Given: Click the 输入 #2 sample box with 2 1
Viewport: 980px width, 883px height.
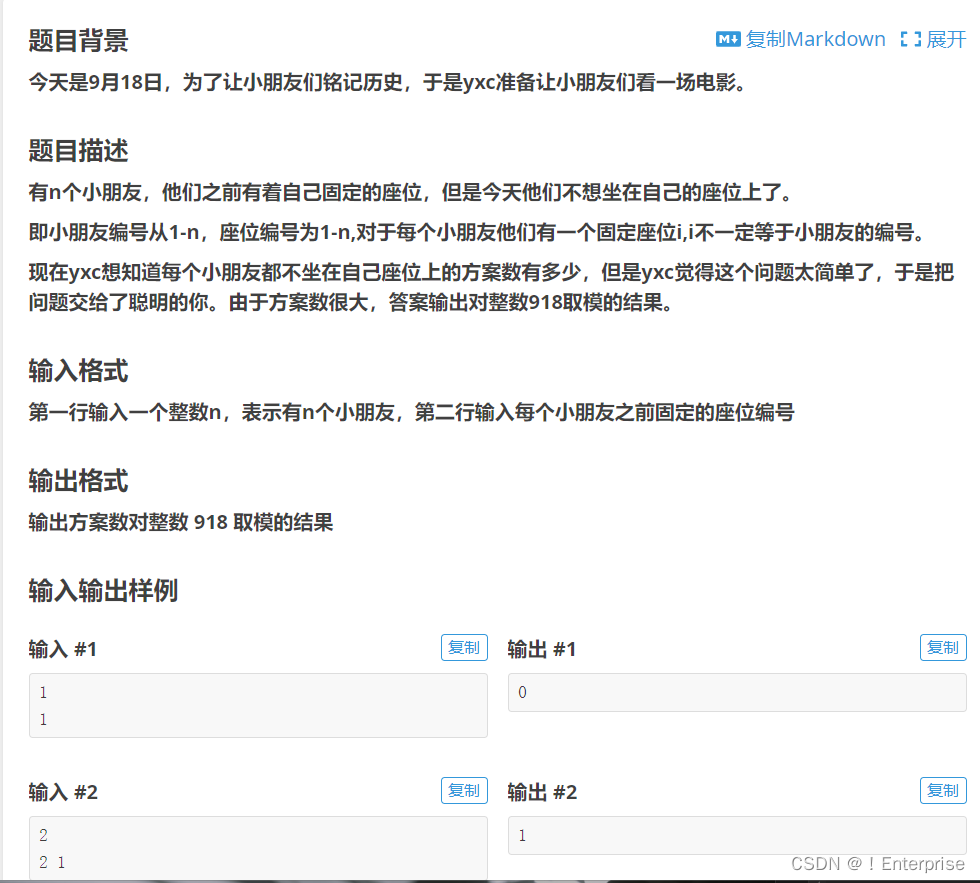Looking at the screenshot, I should click(x=258, y=848).
